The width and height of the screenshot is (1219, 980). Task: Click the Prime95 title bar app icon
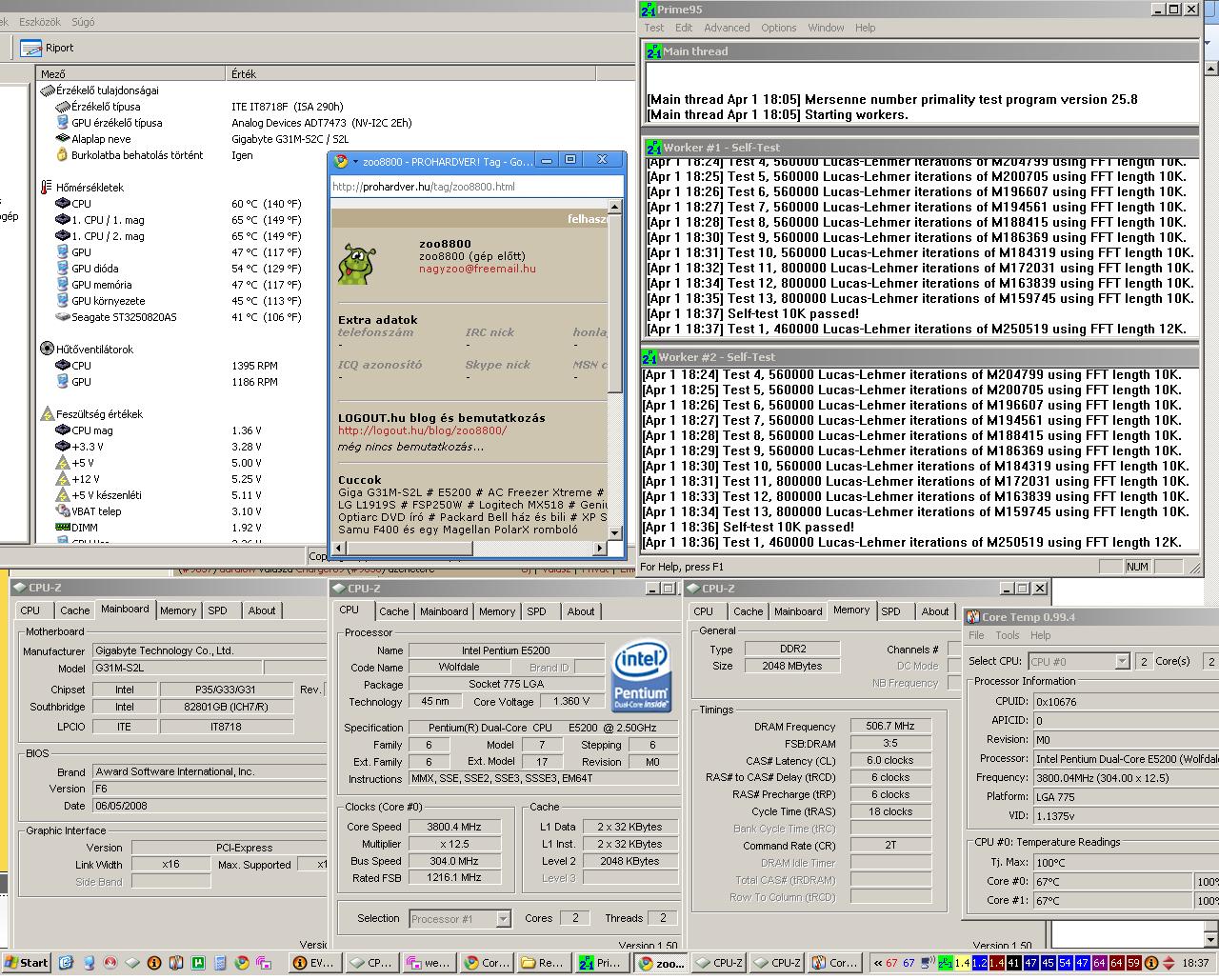click(x=649, y=10)
